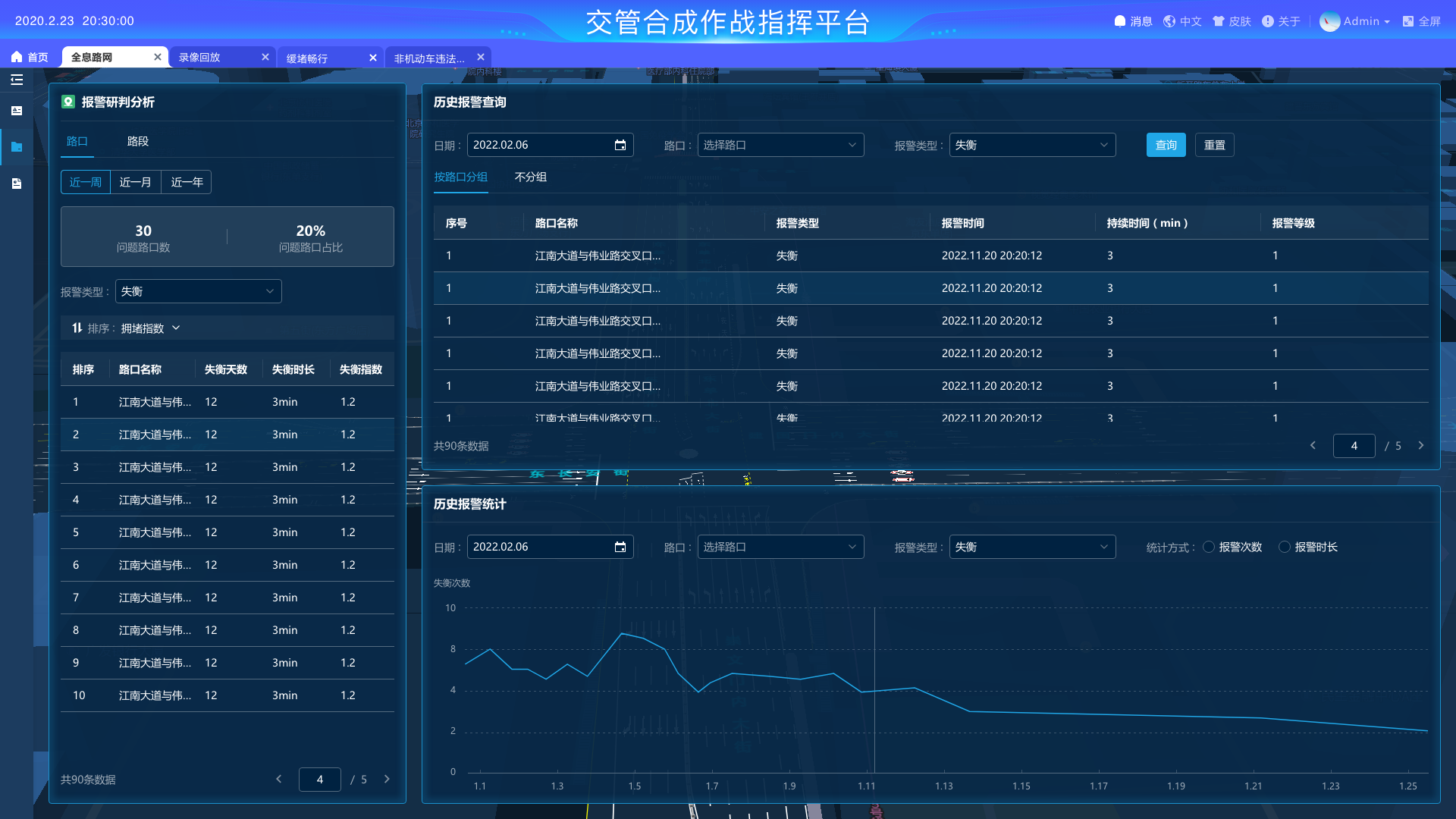Switch to the 首页 tab
The height and width of the screenshot is (819, 1456).
click(29, 57)
